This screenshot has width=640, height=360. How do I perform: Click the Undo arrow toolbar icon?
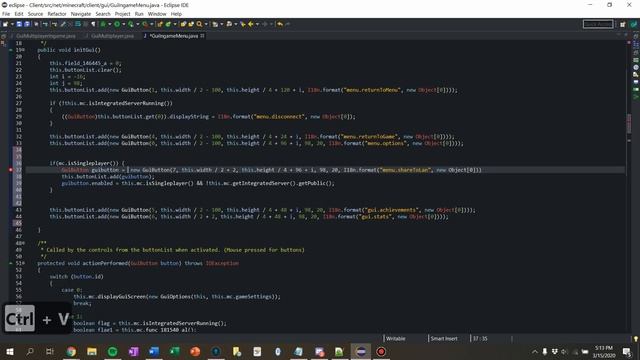[280, 24]
